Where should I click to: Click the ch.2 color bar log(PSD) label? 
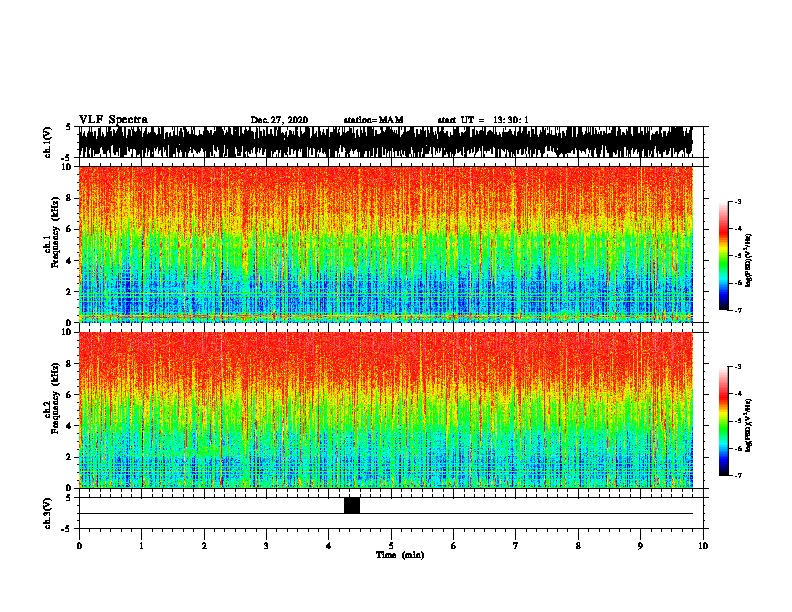click(x=749, y=425)
